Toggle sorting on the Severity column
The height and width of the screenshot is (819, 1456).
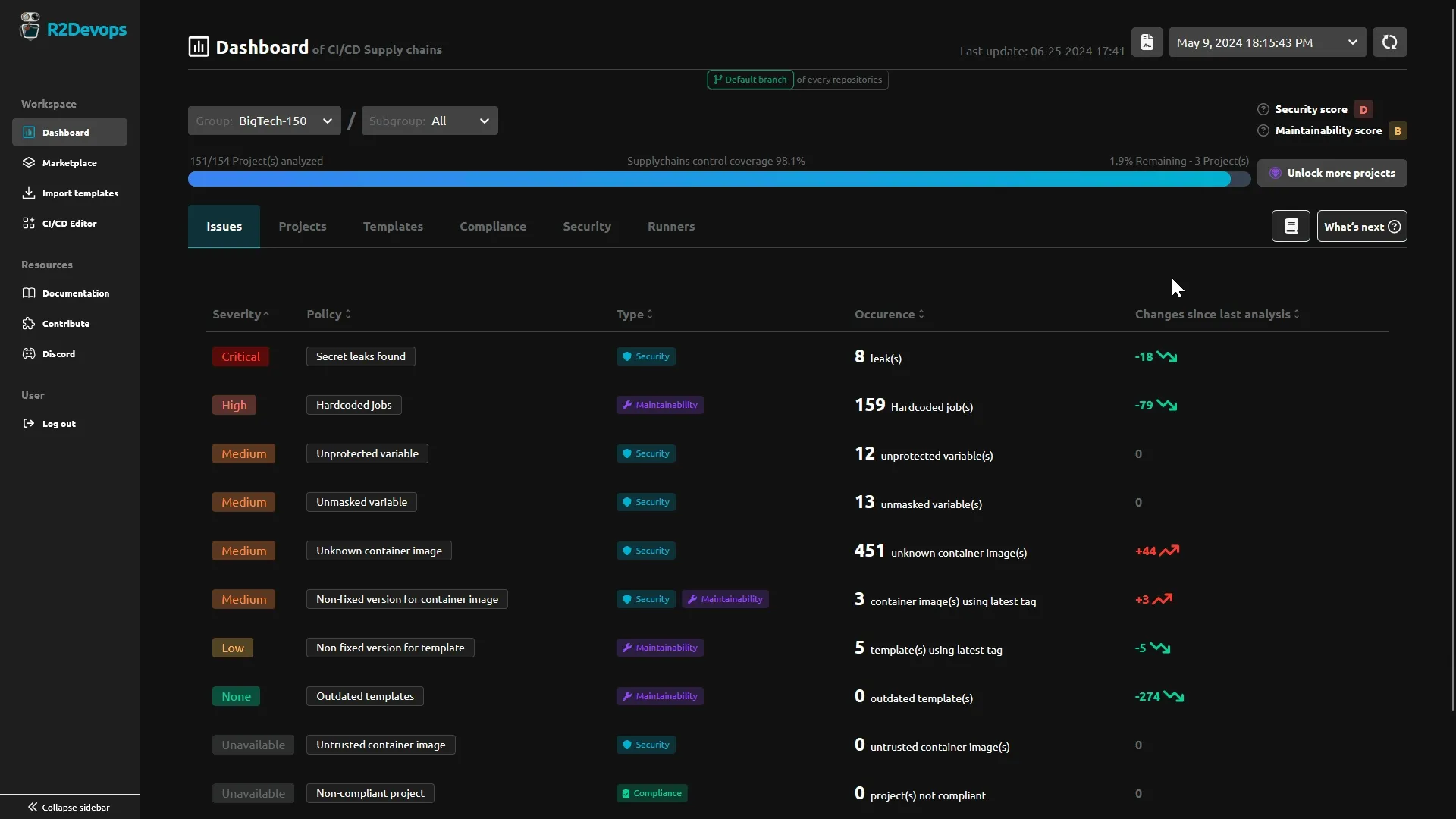[x=240, y=314]
